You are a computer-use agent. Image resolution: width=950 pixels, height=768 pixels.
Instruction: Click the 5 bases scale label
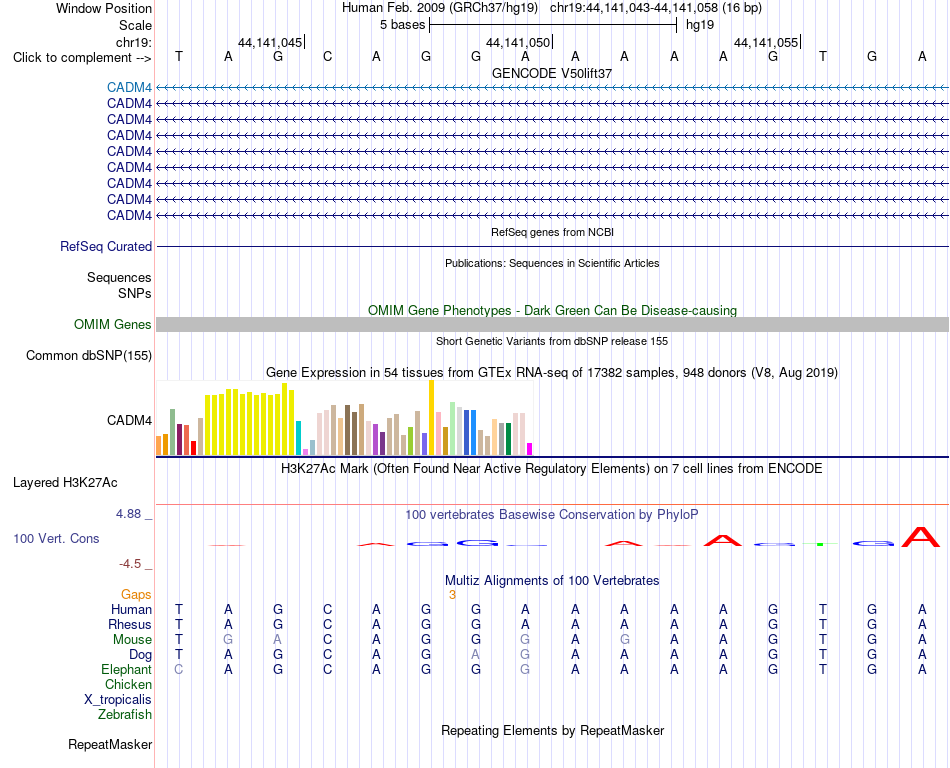[x=402, y=25]
